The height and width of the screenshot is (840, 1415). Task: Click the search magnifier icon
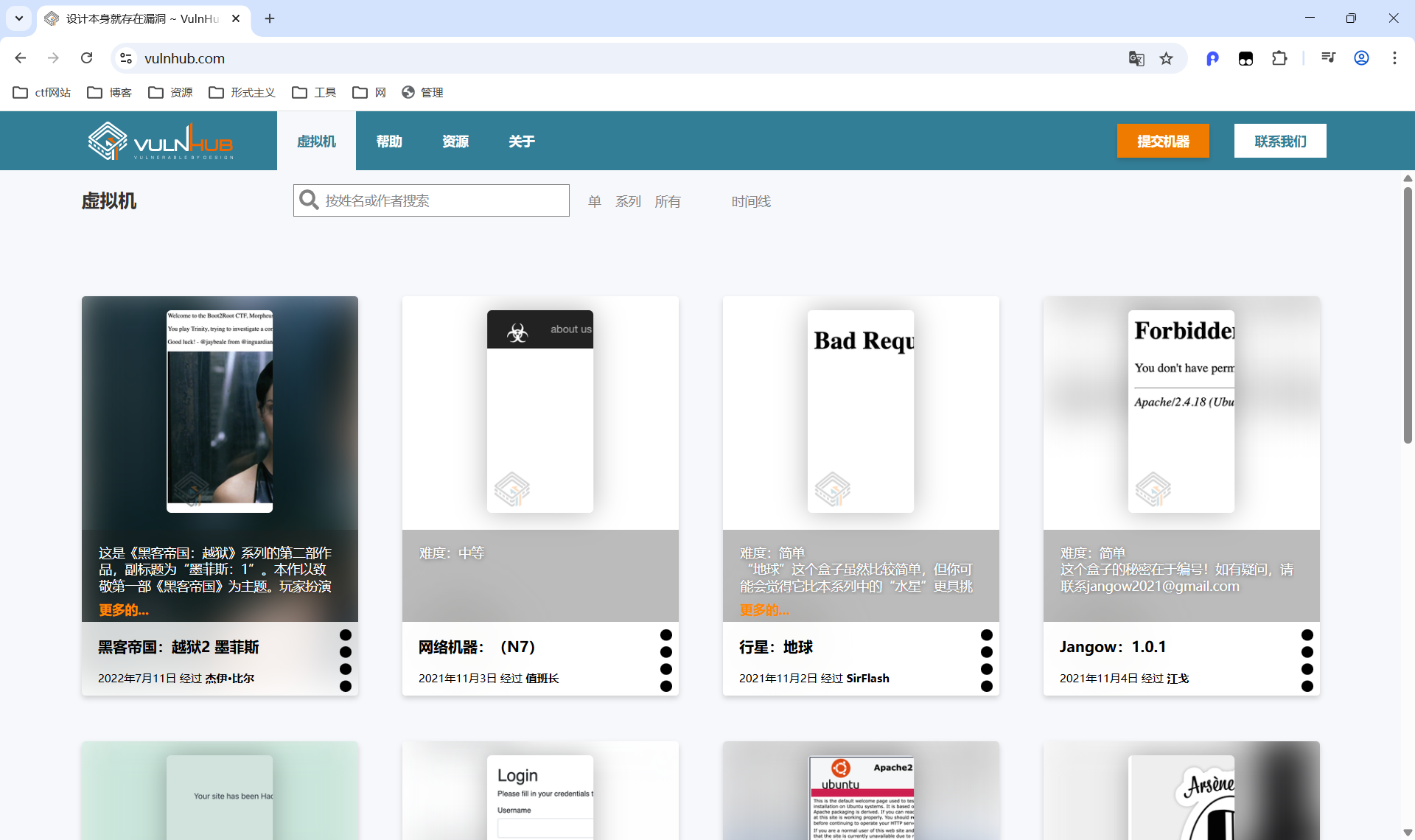(x=309, y=200)
